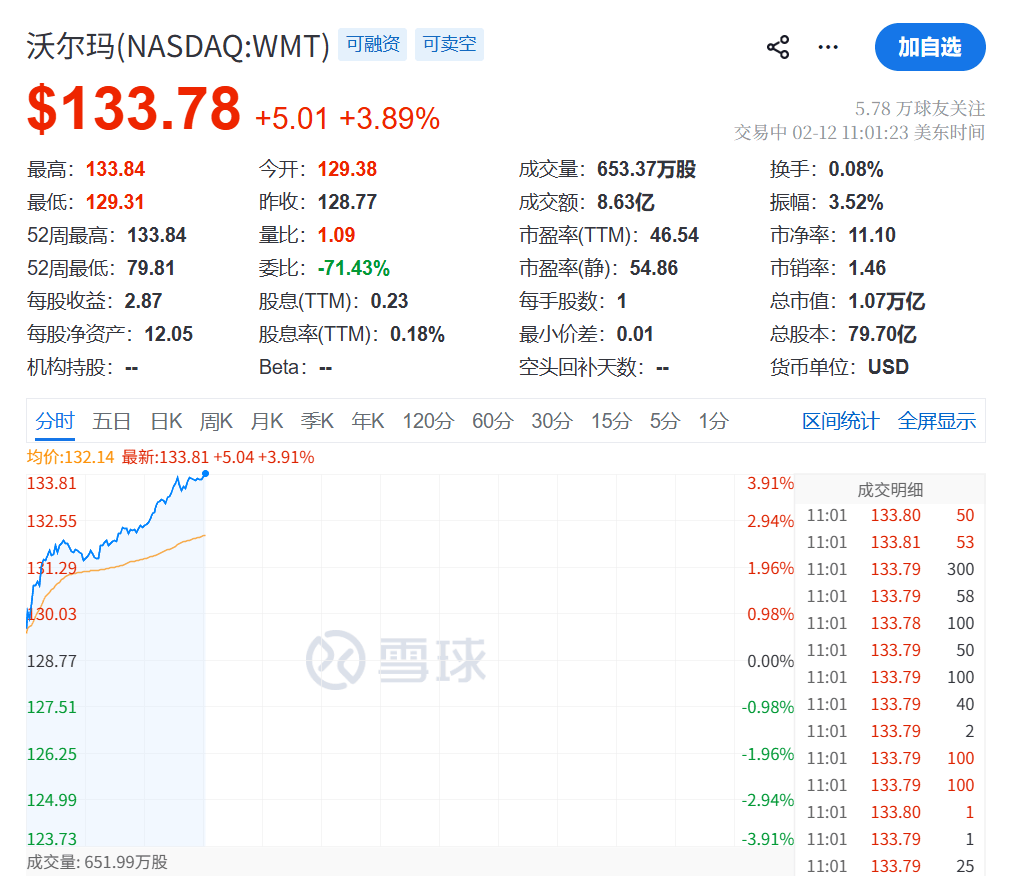Select the 周K chart period
This screenshot has height=876, width=1029.
tap(216, 421)
